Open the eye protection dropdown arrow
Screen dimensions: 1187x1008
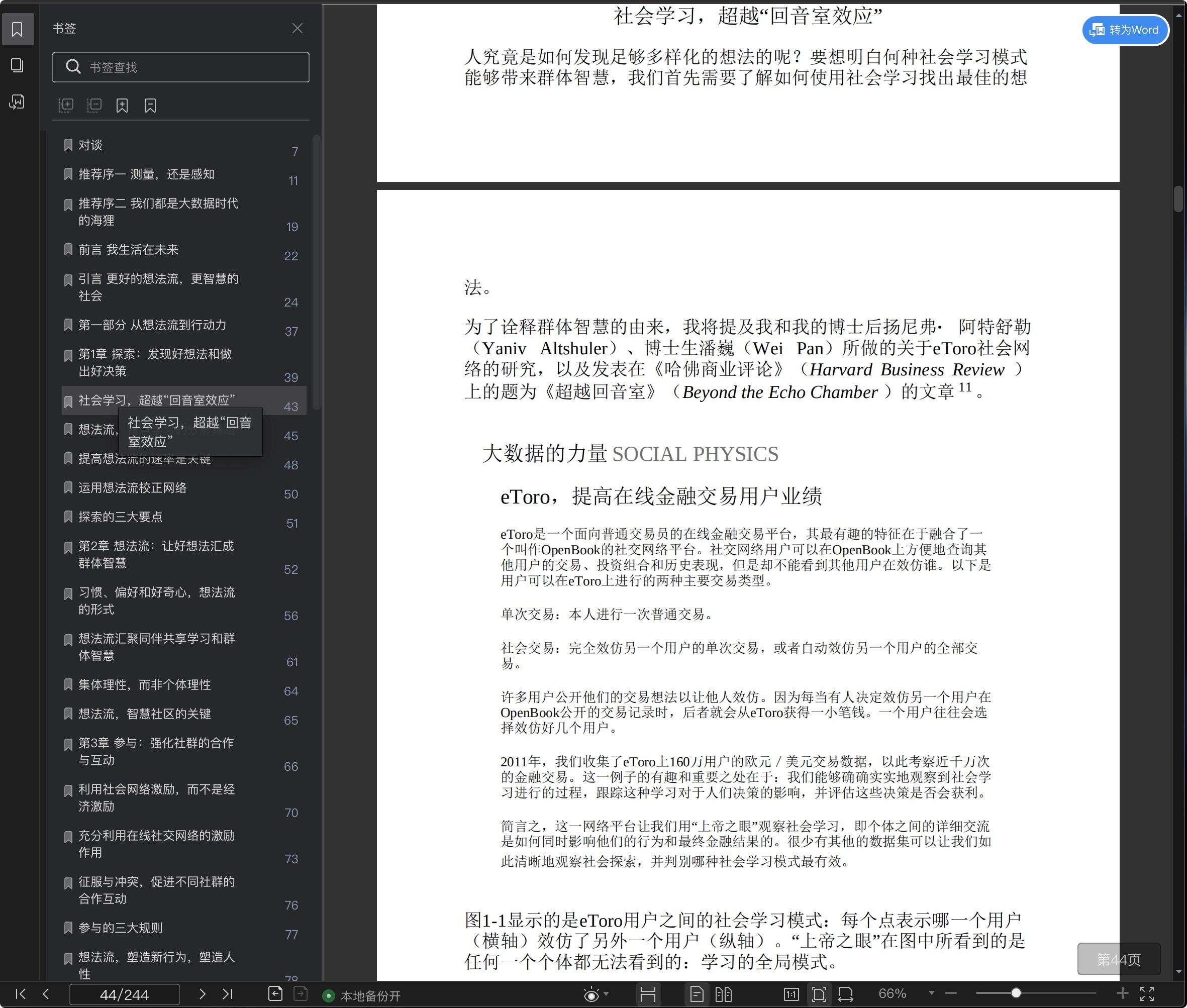[x=607, y=994]
